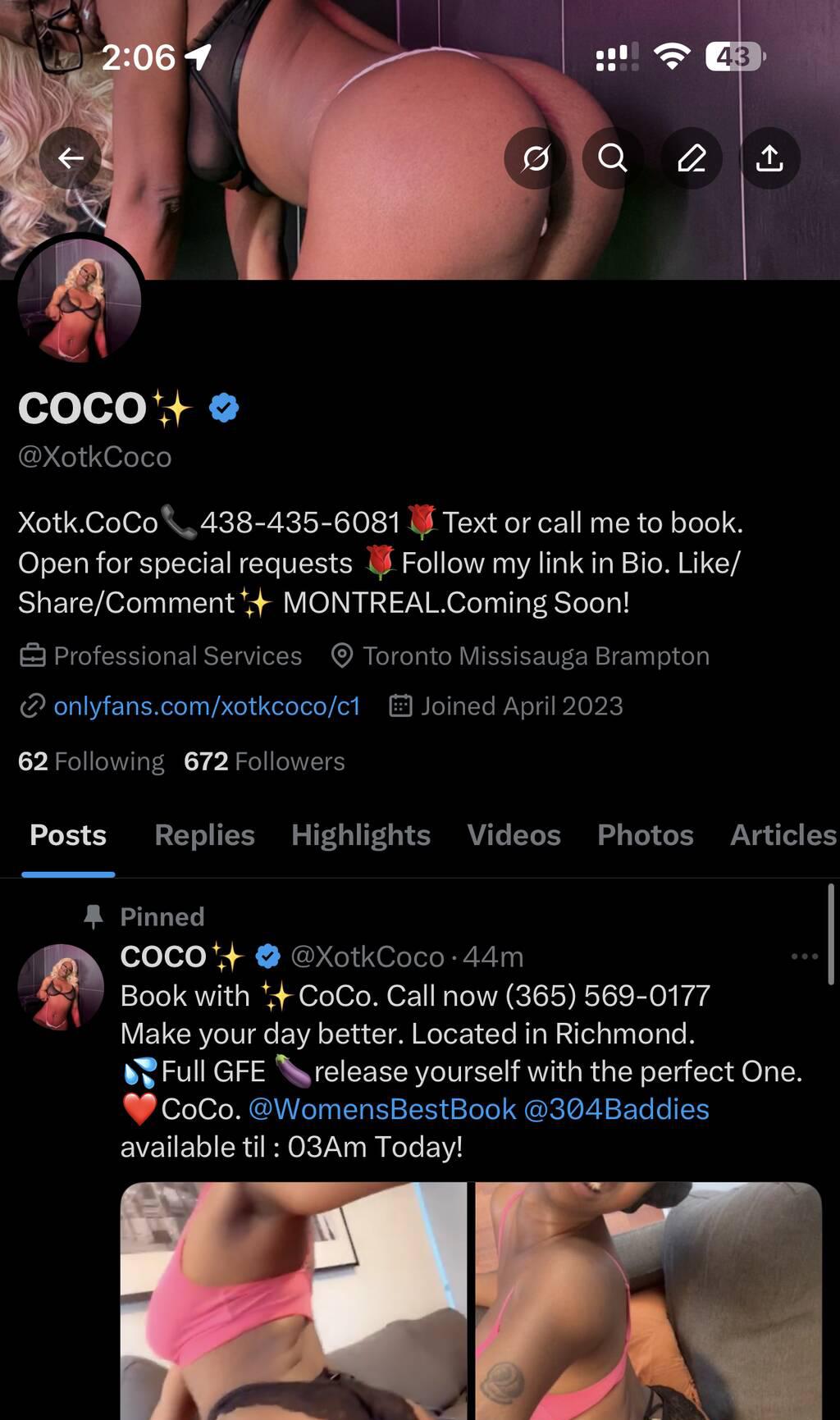Open the left image in pinned post

294,1301
